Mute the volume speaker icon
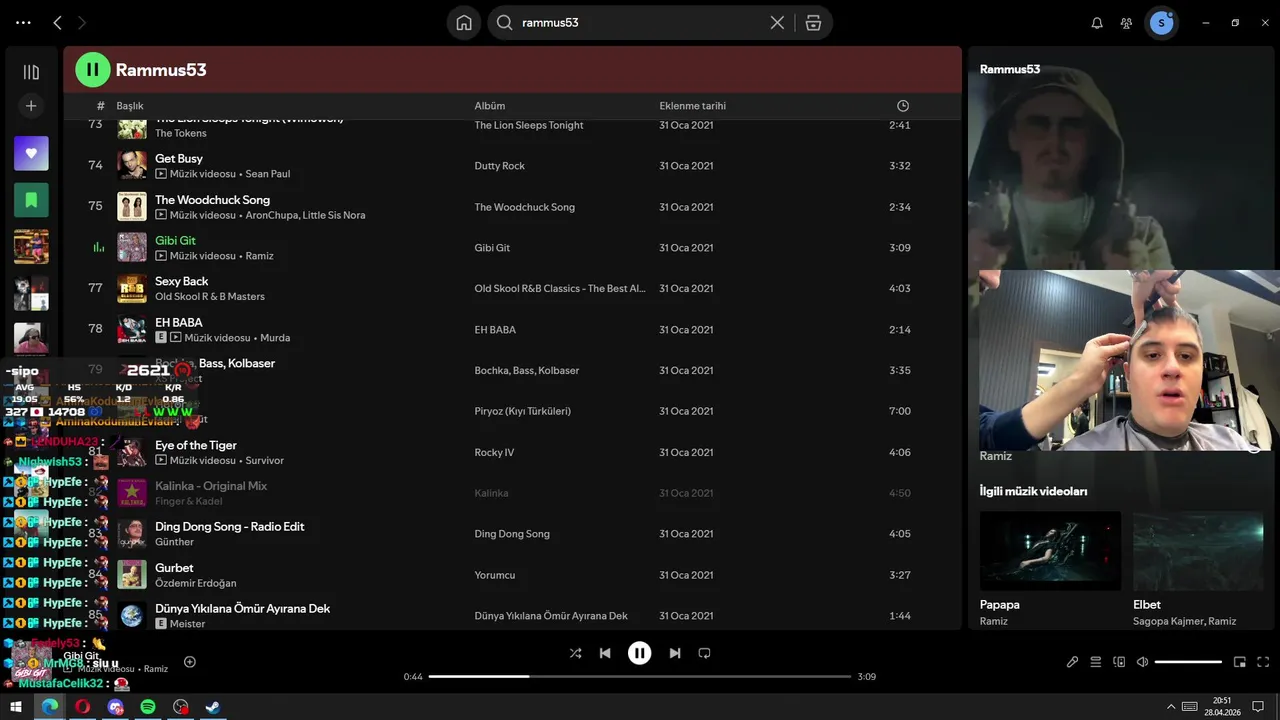Image resolution: width=1280 pixels, height=720 pixels. point(1142,662)
